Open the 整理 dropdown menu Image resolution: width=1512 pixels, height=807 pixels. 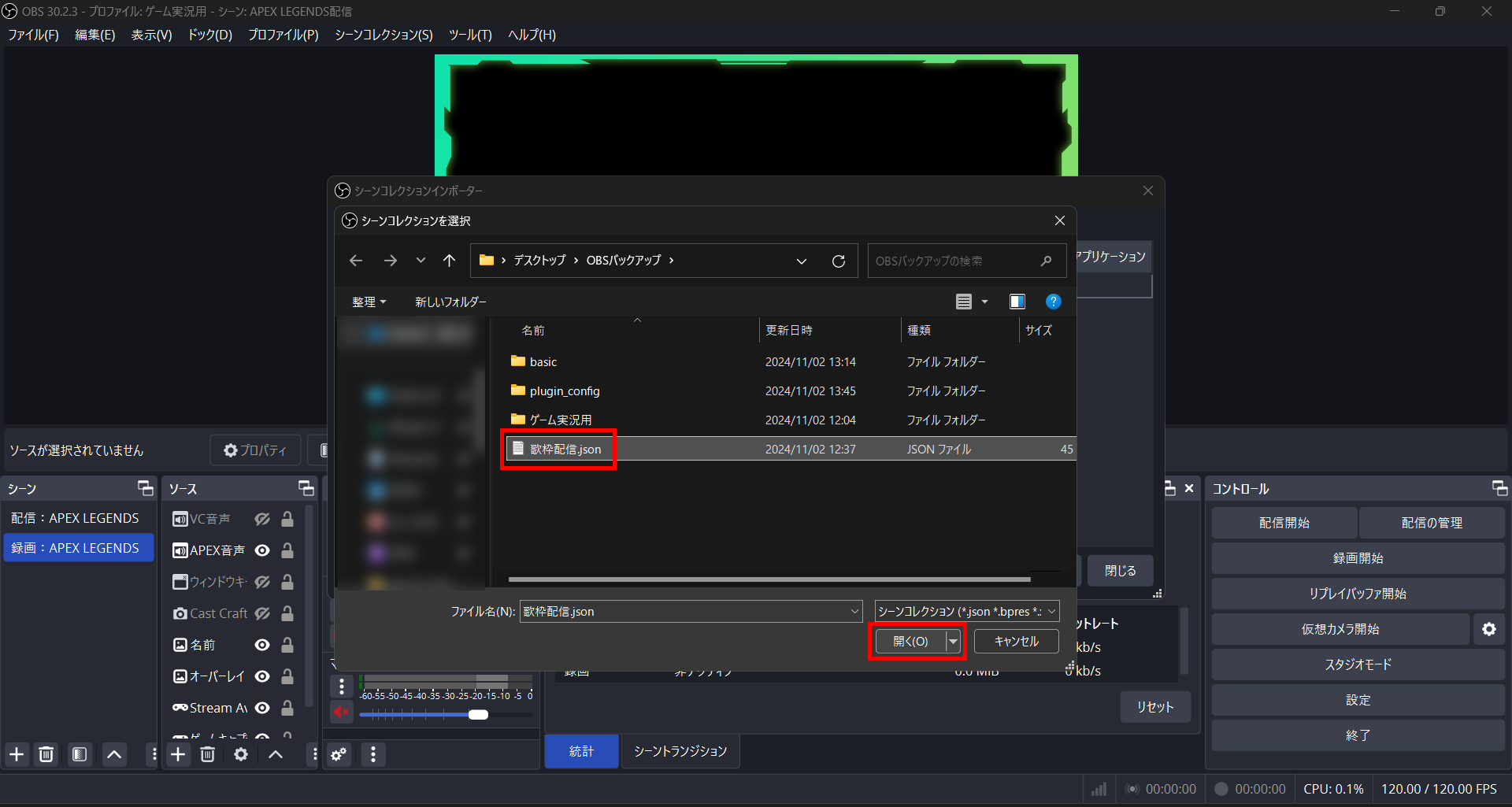click(x=369, y=302)
